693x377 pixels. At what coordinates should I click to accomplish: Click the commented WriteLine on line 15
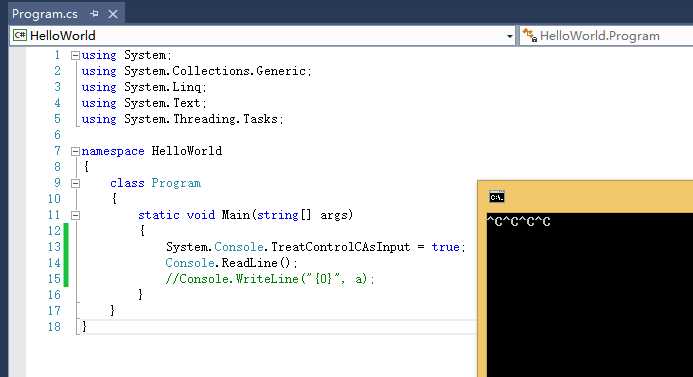(x=270, y=279)
